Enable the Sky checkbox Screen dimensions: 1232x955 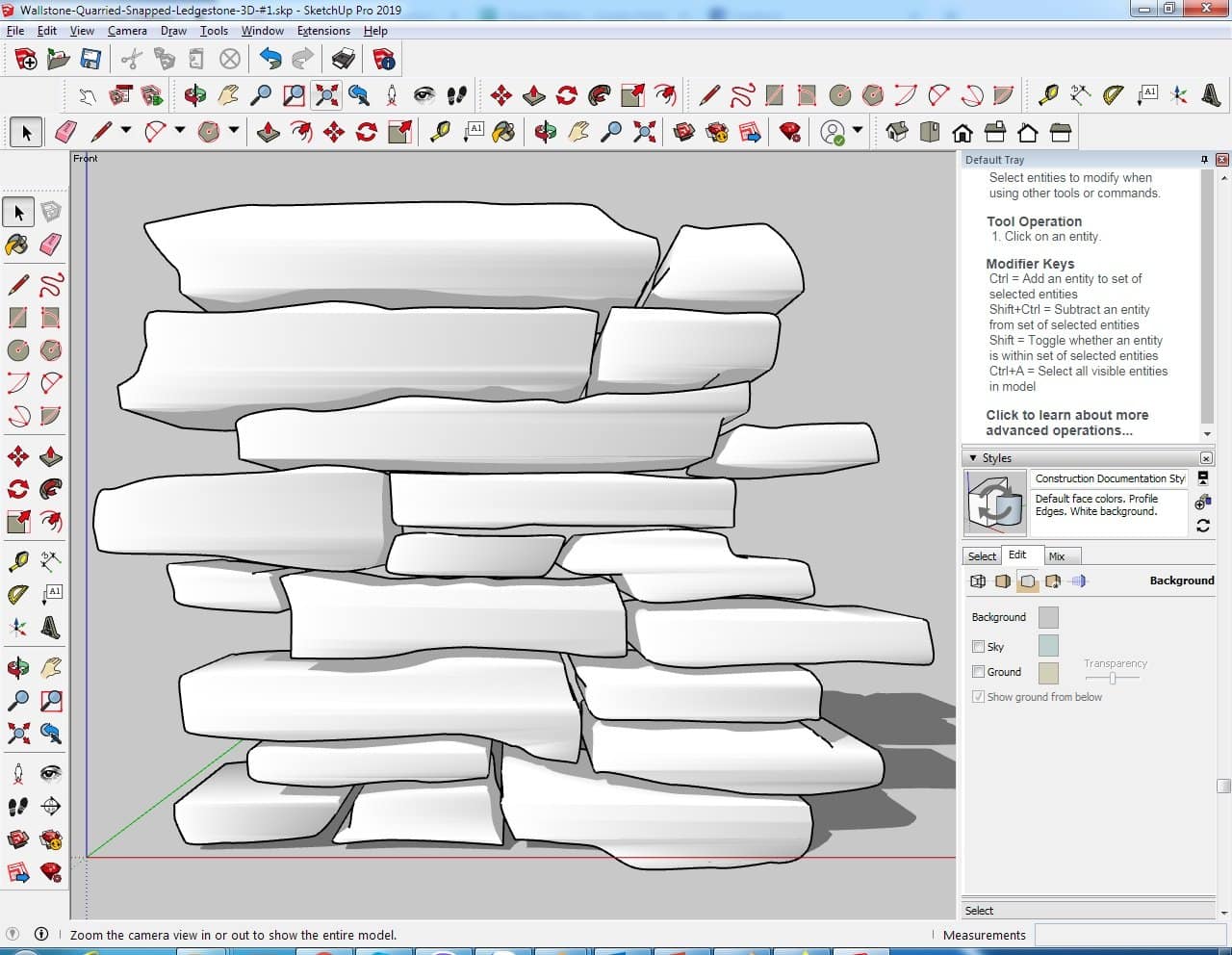pyautogui.click(x=978, y=647)
